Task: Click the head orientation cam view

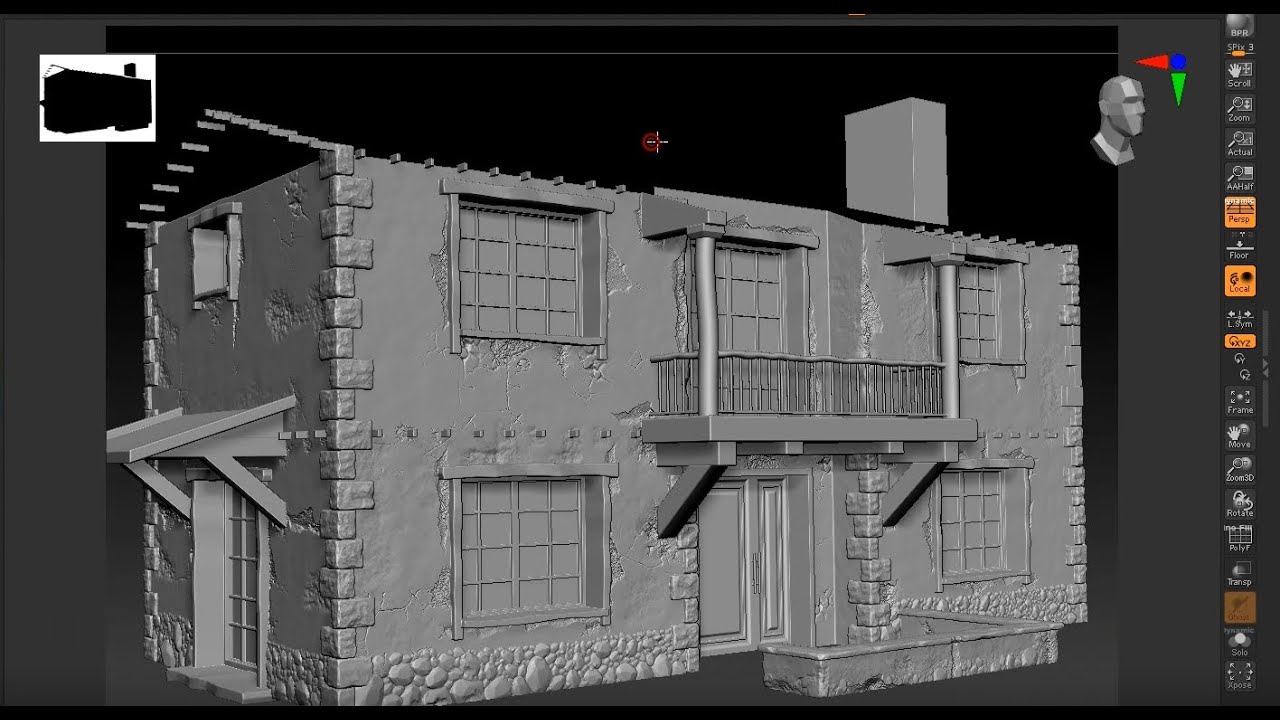Action: tap(1118, 119)
